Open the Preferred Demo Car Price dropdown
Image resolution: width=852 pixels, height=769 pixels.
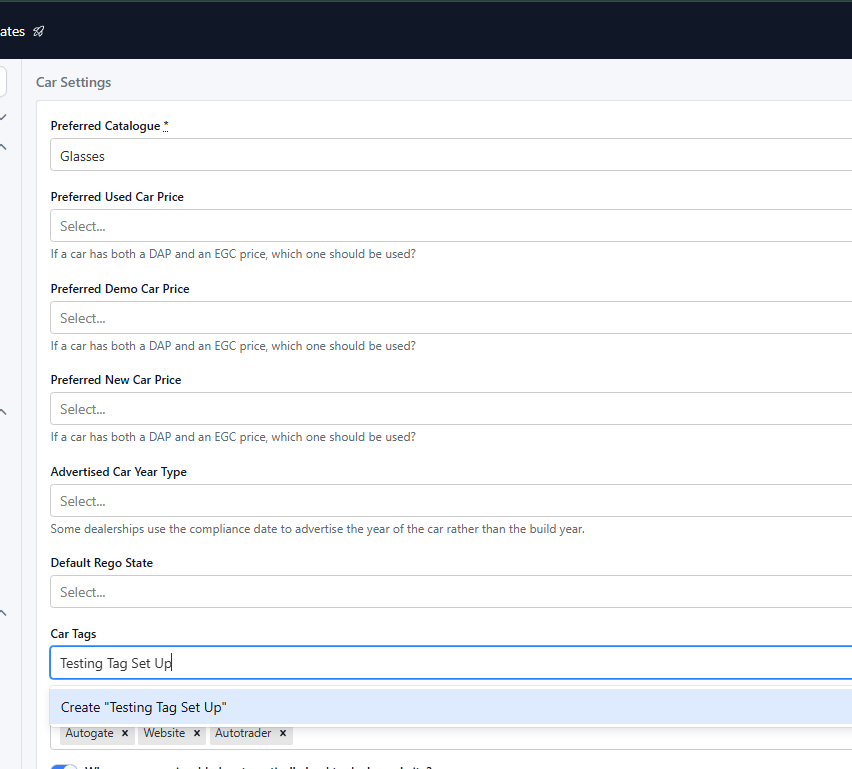450,318
